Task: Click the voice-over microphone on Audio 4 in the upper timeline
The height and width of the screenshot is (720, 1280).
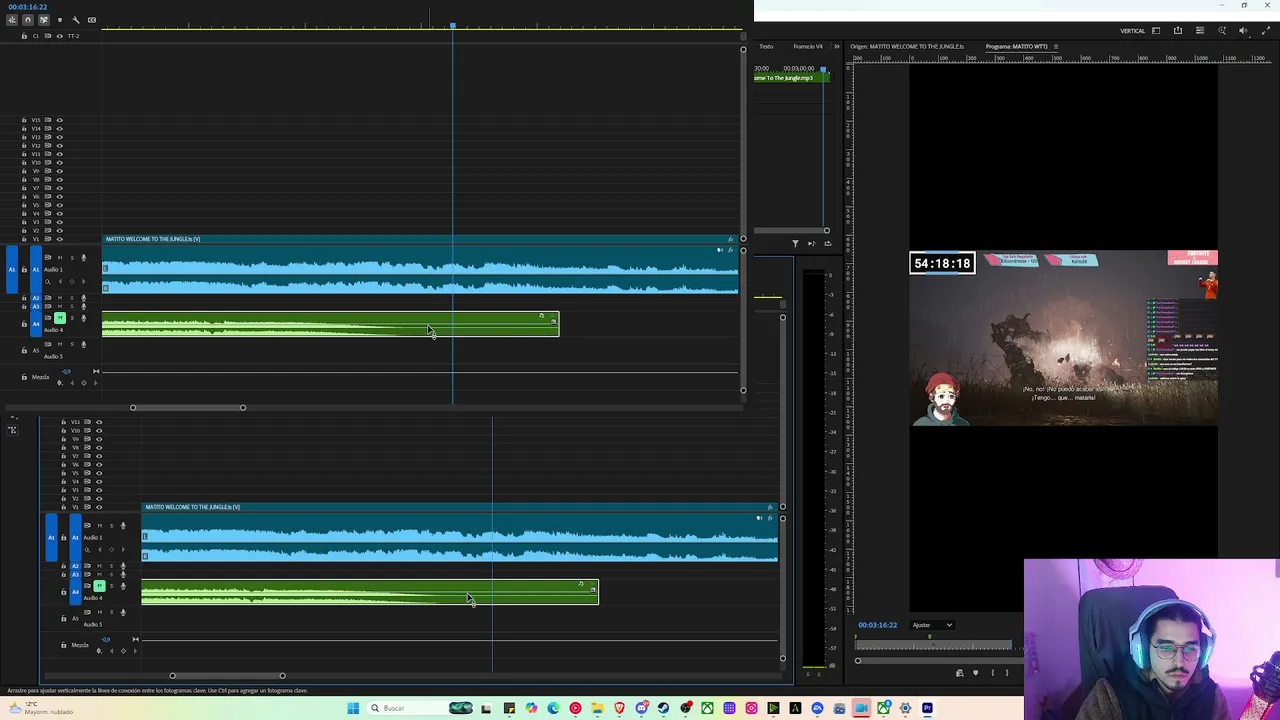Action: tap(83, 318)
